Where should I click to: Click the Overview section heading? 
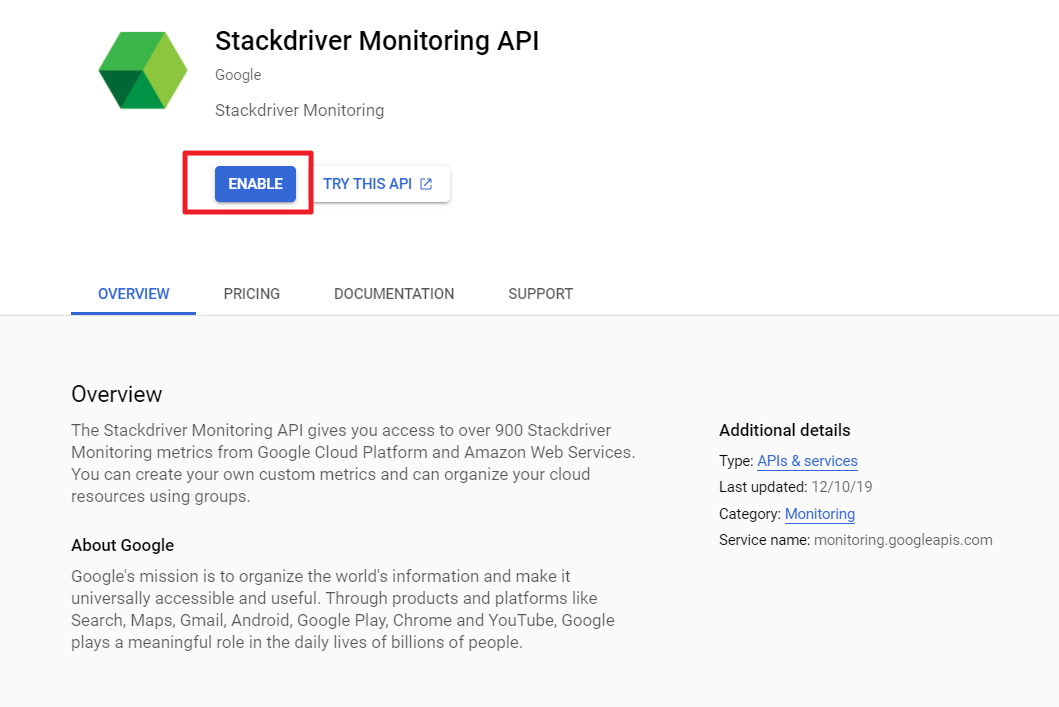116,394
